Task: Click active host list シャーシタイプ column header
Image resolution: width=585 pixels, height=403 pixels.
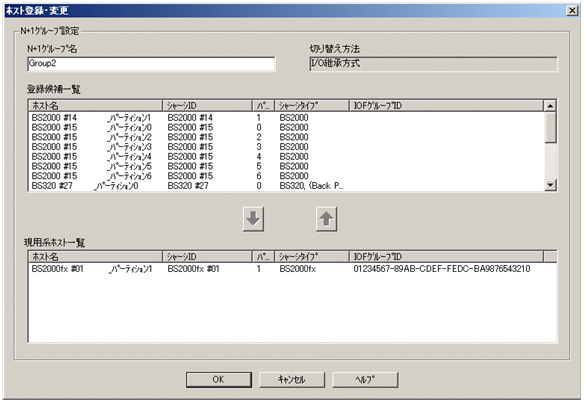Action: 312,257
